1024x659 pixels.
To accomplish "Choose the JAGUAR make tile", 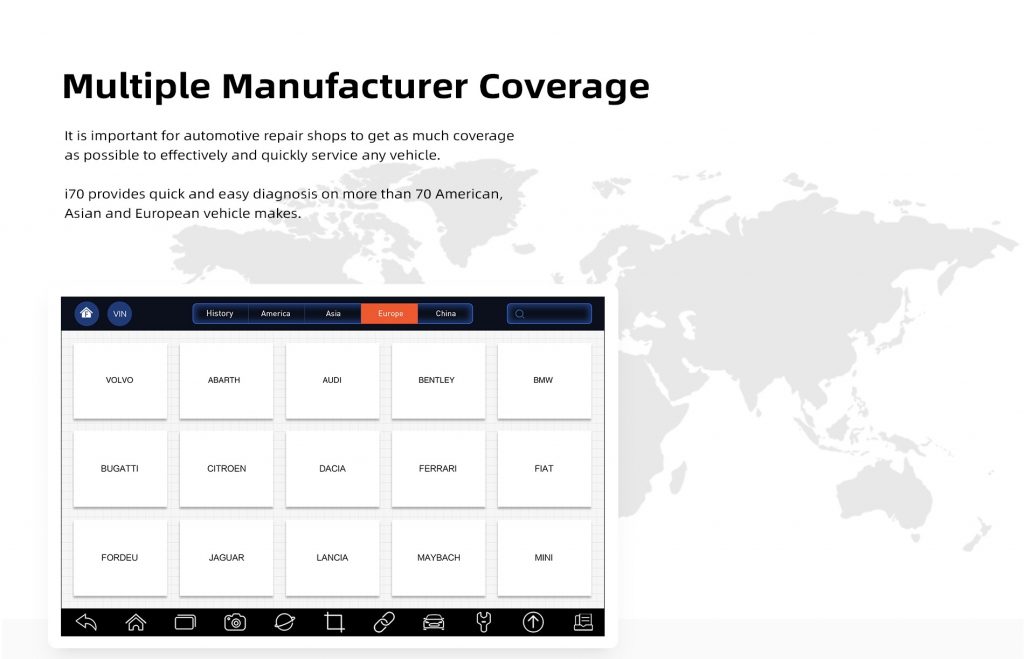I will click(226, 558).
